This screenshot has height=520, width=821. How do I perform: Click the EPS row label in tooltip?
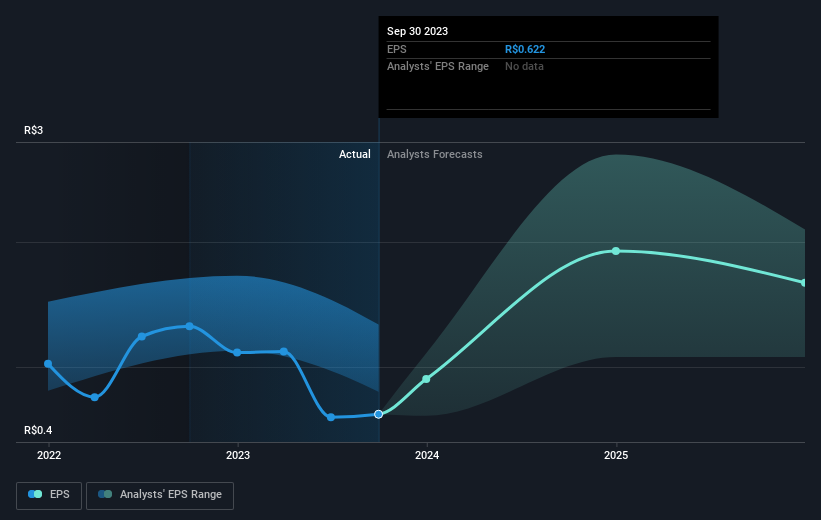coord(396,49)
